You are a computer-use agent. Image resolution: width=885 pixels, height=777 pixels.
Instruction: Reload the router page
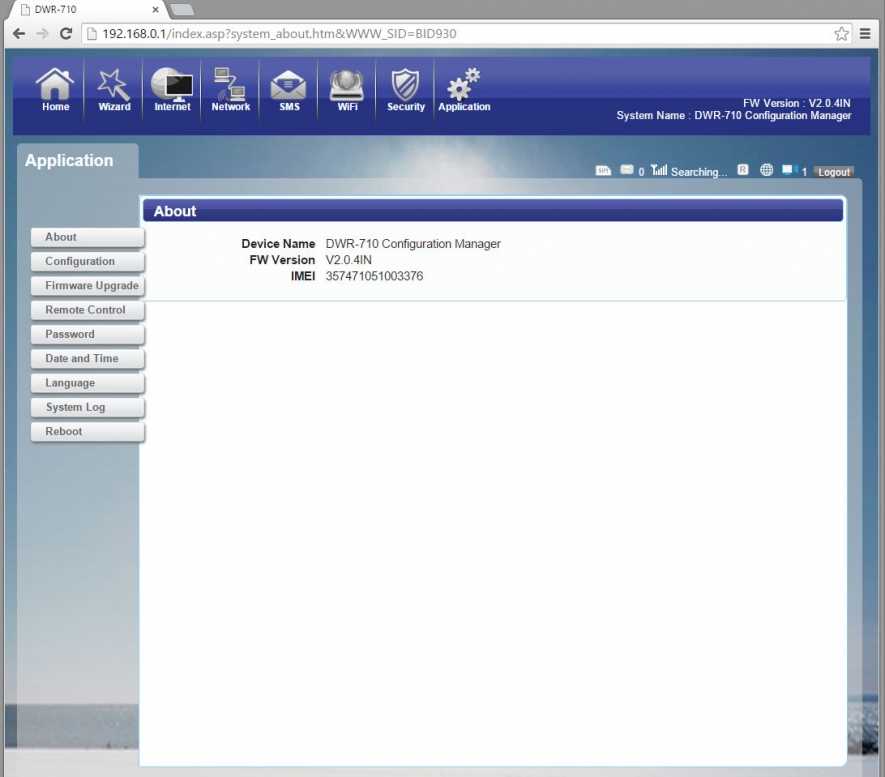click(66, 33)
